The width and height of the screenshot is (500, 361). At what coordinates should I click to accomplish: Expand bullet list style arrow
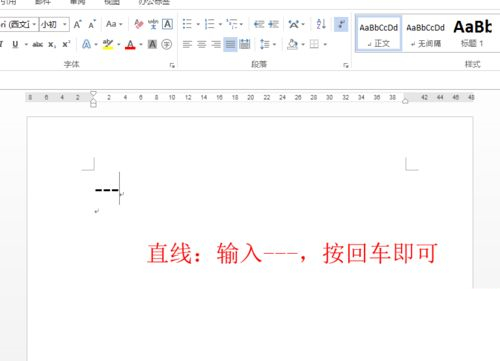pos(198,24)
